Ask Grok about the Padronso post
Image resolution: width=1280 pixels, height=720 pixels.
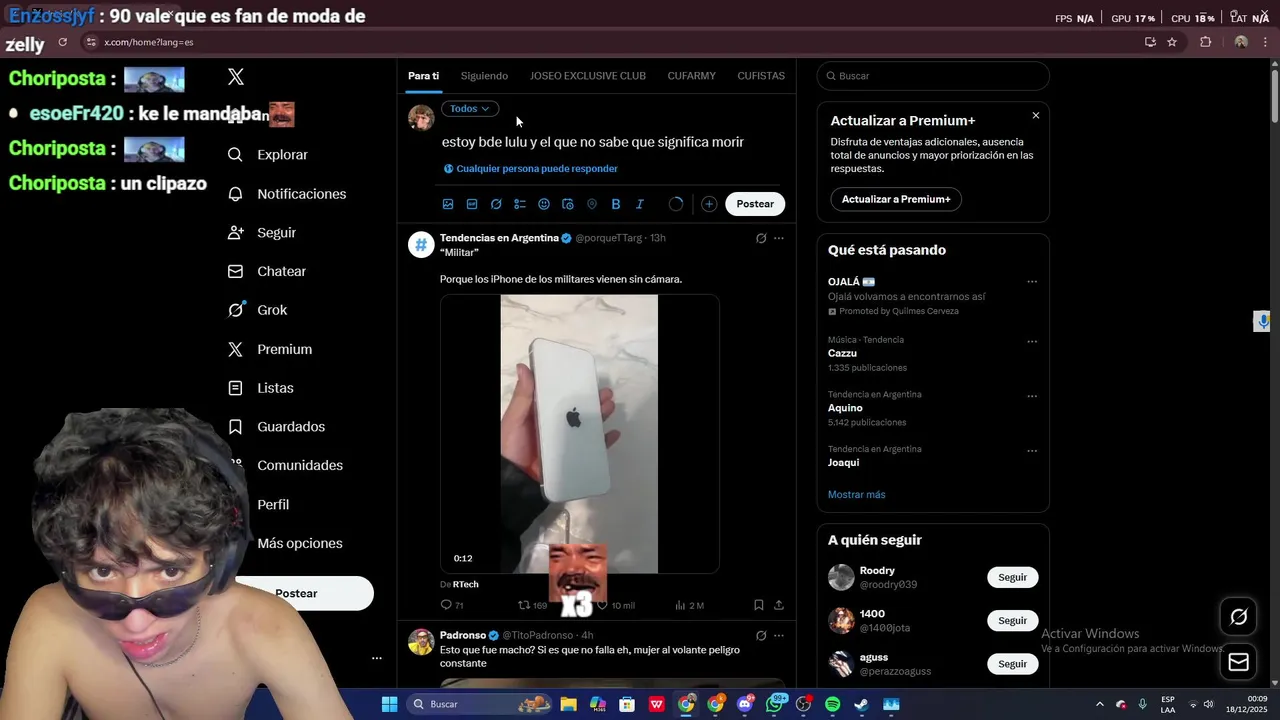pos(761,635)
